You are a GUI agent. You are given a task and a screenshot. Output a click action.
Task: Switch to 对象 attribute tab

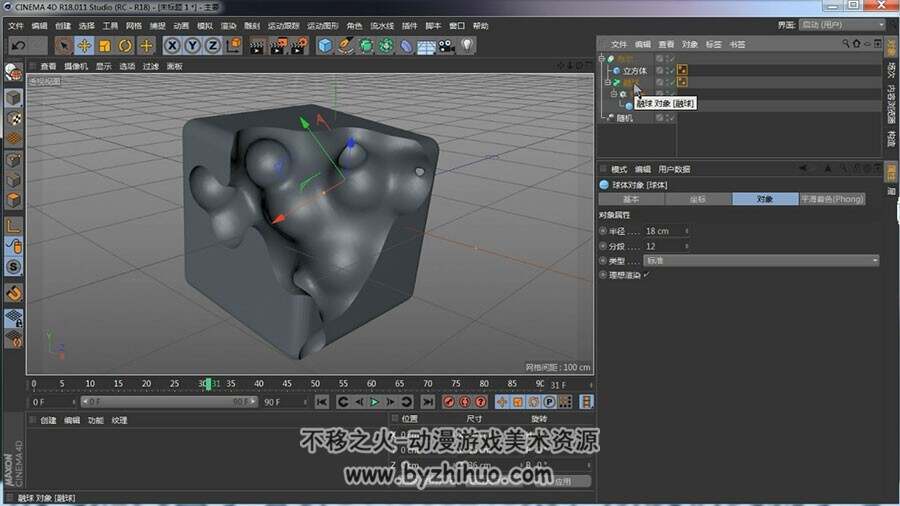765,199
